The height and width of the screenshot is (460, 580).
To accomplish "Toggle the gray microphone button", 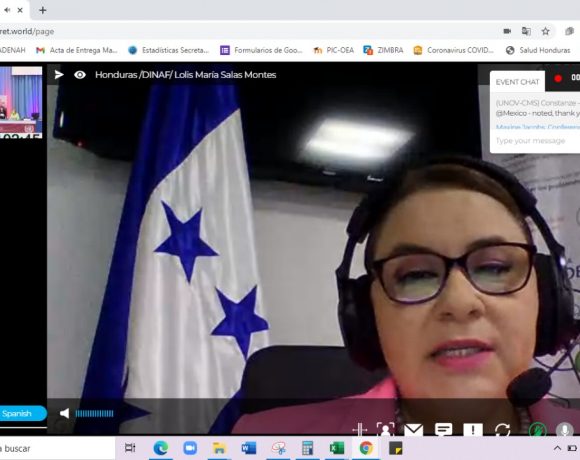I will (x=564, y=429).
